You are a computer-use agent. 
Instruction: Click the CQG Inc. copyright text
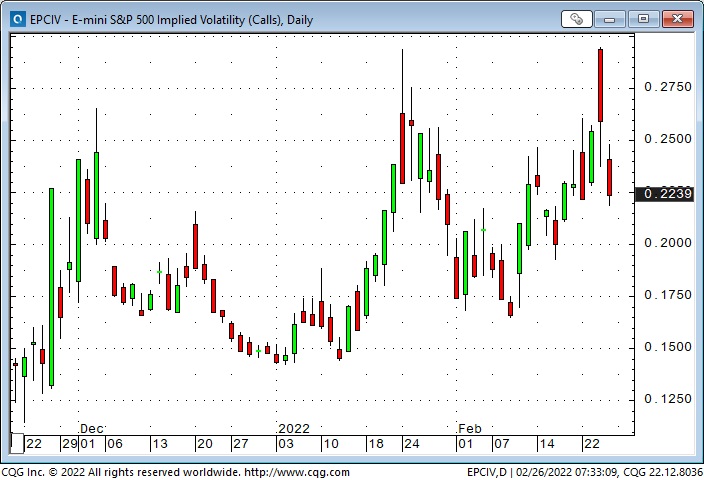pos(120,472)
